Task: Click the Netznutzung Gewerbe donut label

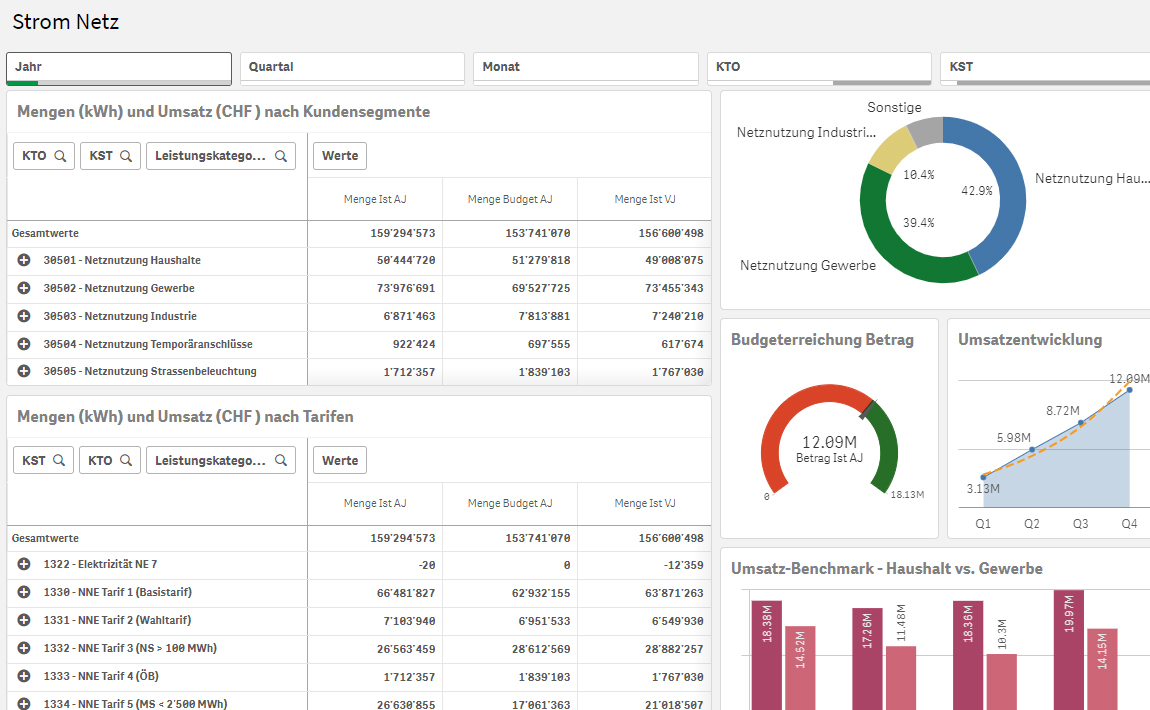Action: tap(807, 266)
